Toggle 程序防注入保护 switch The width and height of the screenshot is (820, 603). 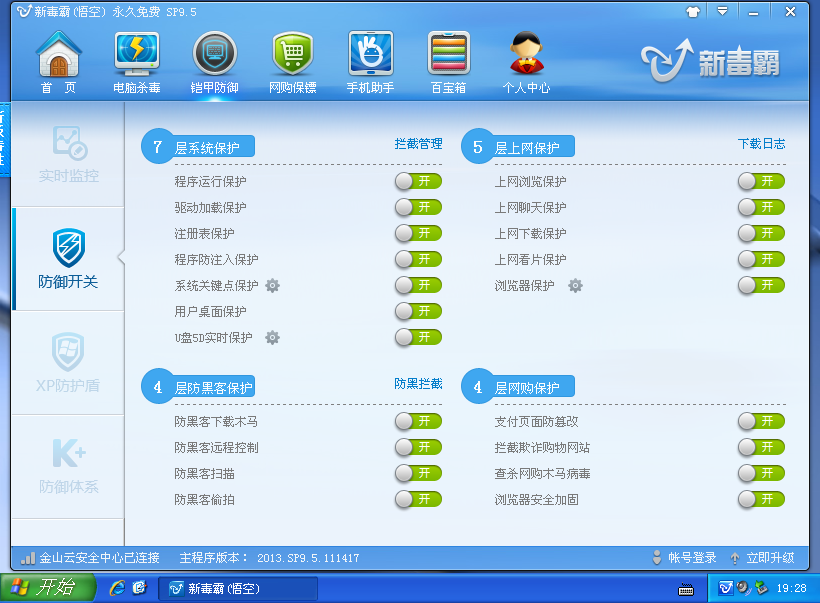pyautogui.click(x=418, y=259)
